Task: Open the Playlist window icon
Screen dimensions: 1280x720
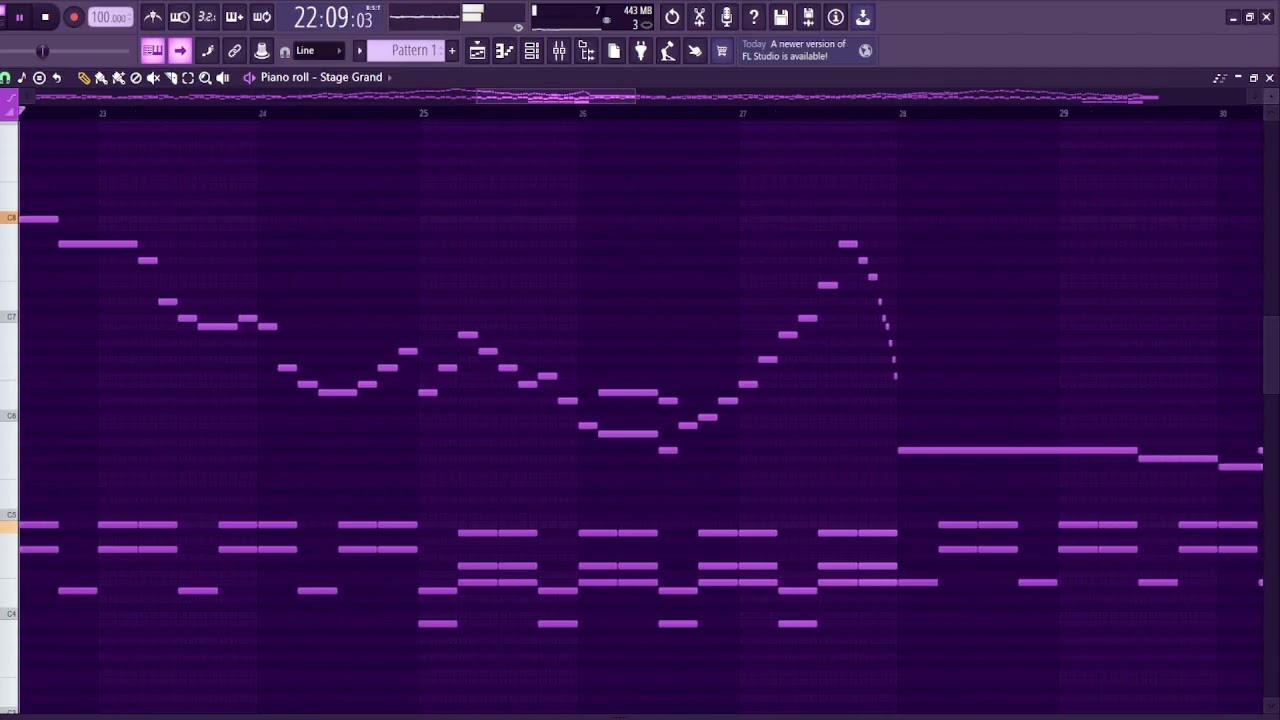Action: [x=478, y=51]
